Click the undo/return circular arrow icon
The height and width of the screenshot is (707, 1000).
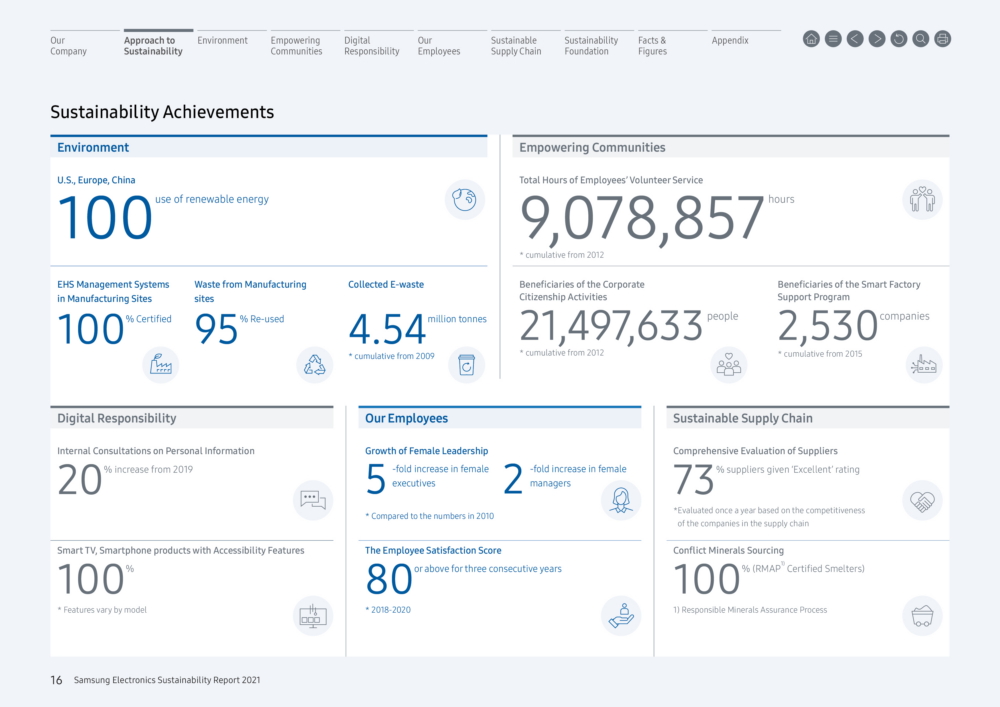pos(899,39)
